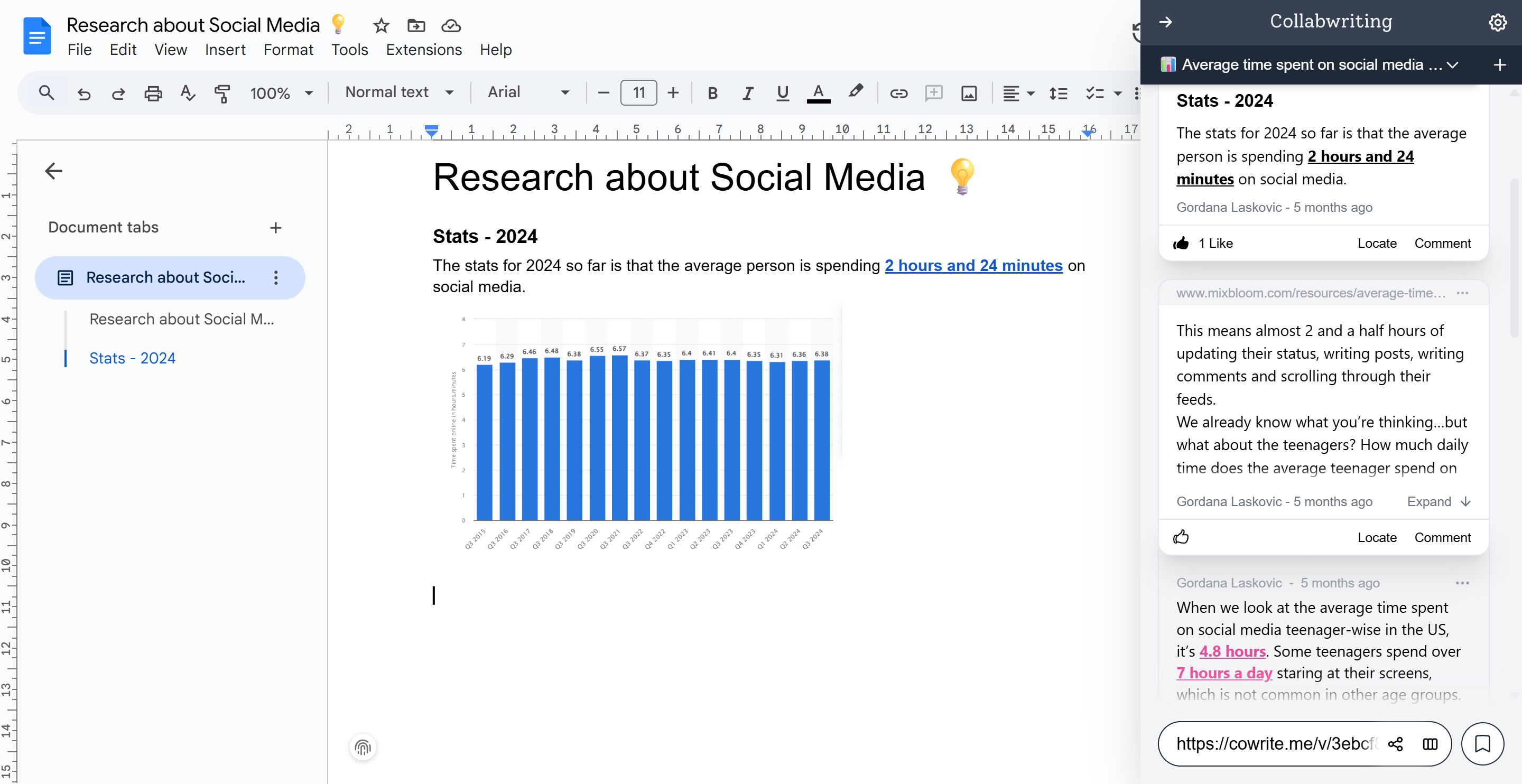Screen dimensions: 1522x784
Task: Redo the last action
Action: pos(118,93)
